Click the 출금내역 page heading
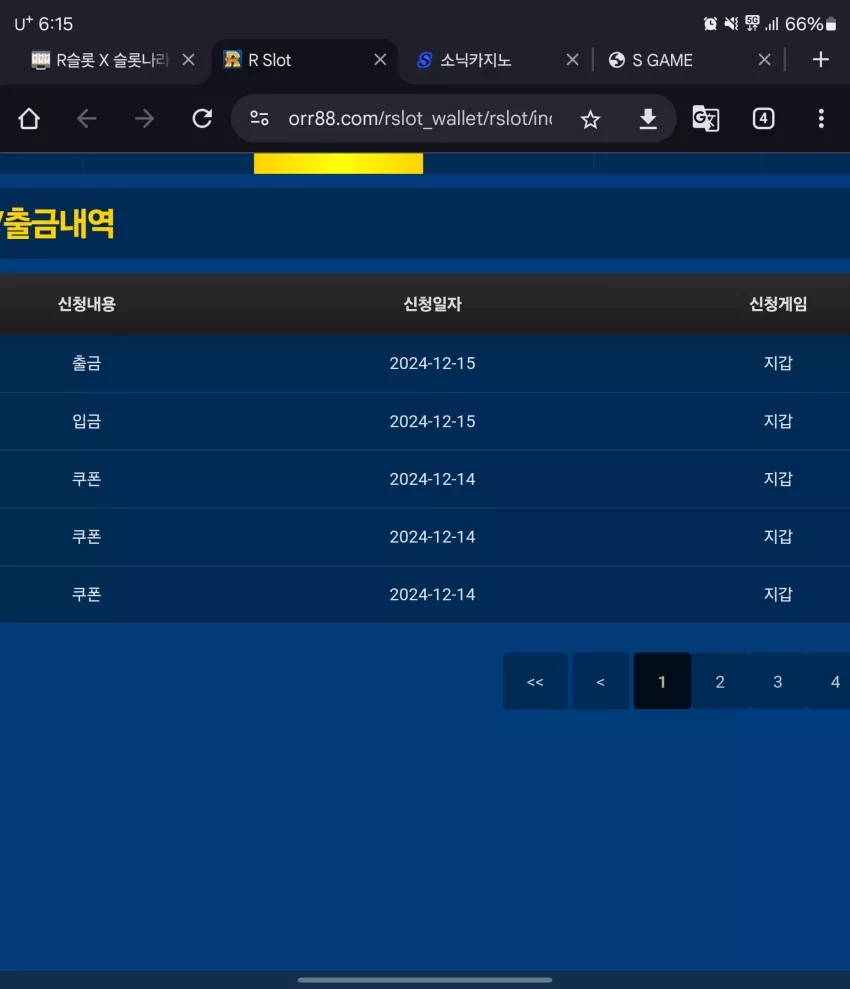The width and height of the screenshot is (850, 989). point(57,224)
